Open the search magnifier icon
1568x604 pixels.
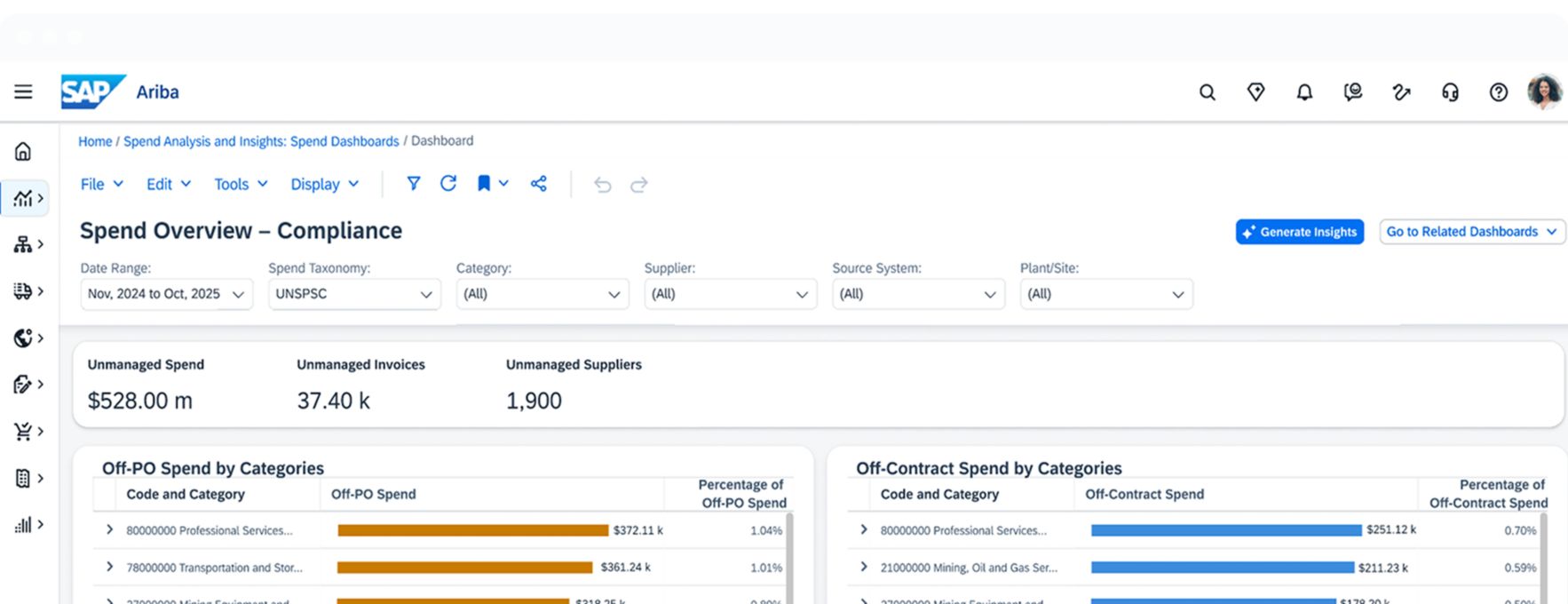point(1207,92)
